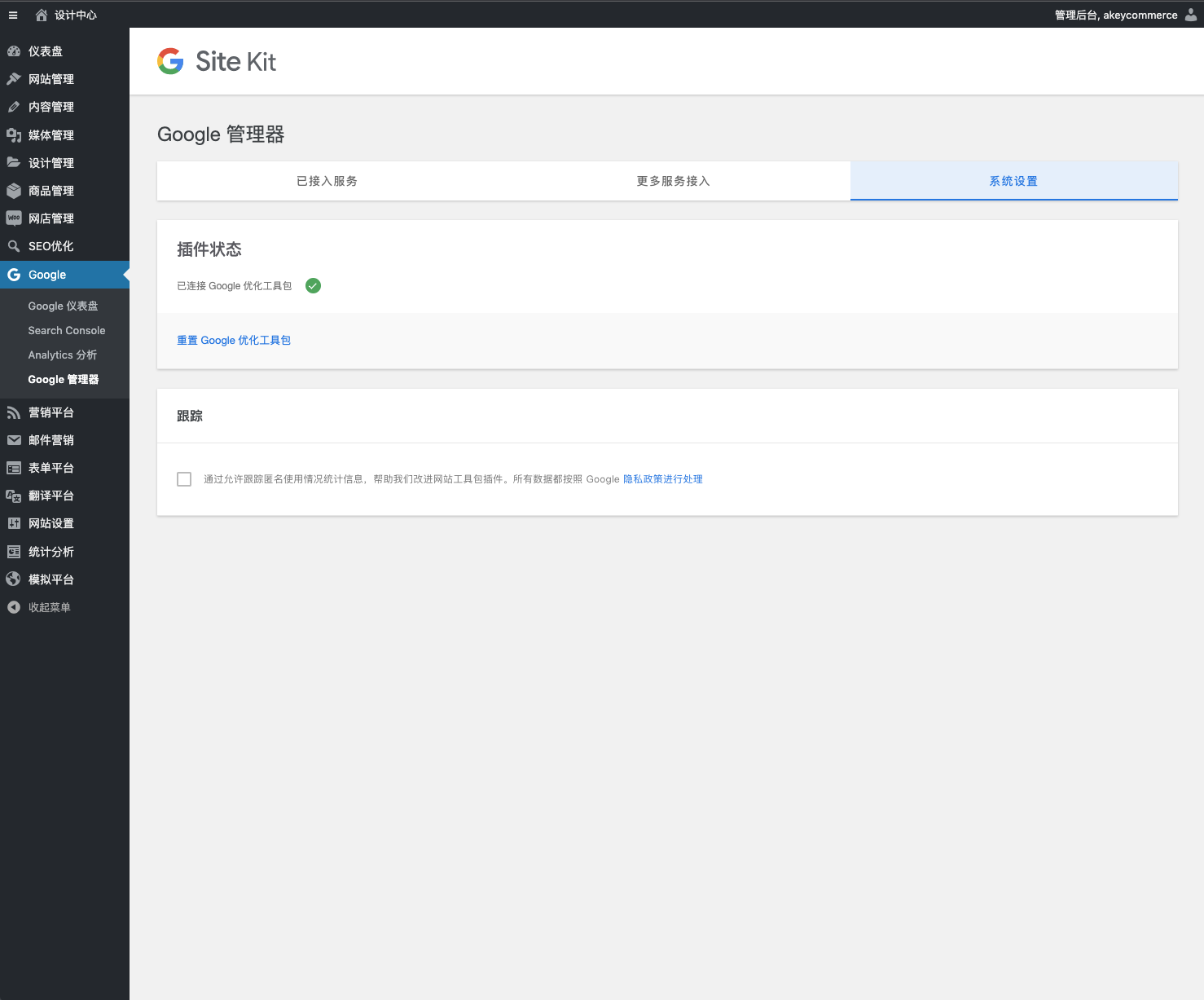Click the 统计分析 chart icon

tap(14, 552)
